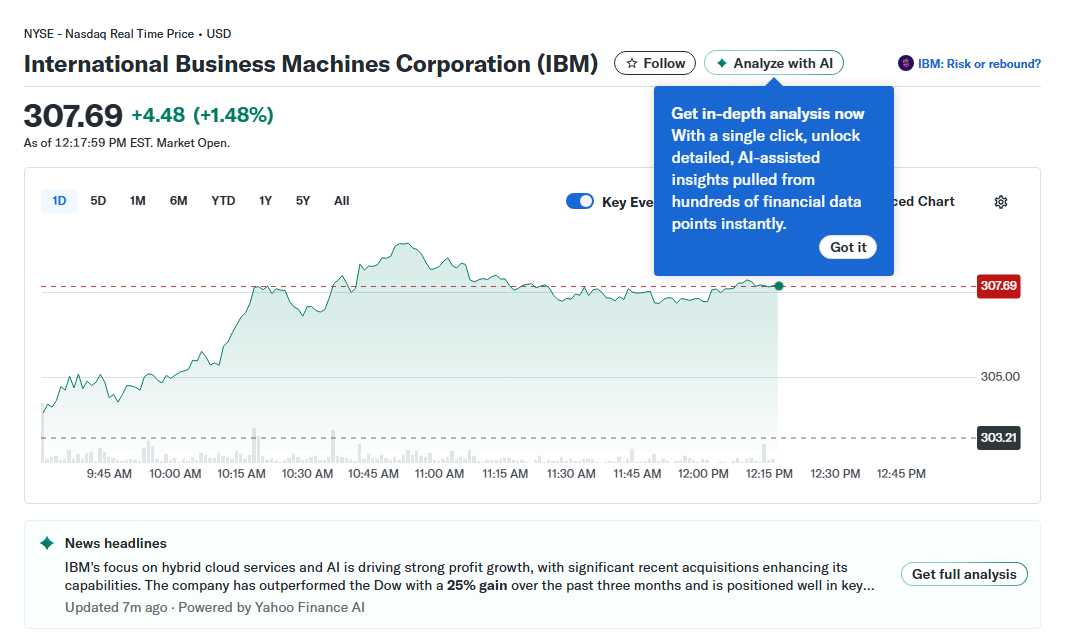Select the 1M chart range
1065x636 pixels.
pyautogui.click(x=138, y=201)
